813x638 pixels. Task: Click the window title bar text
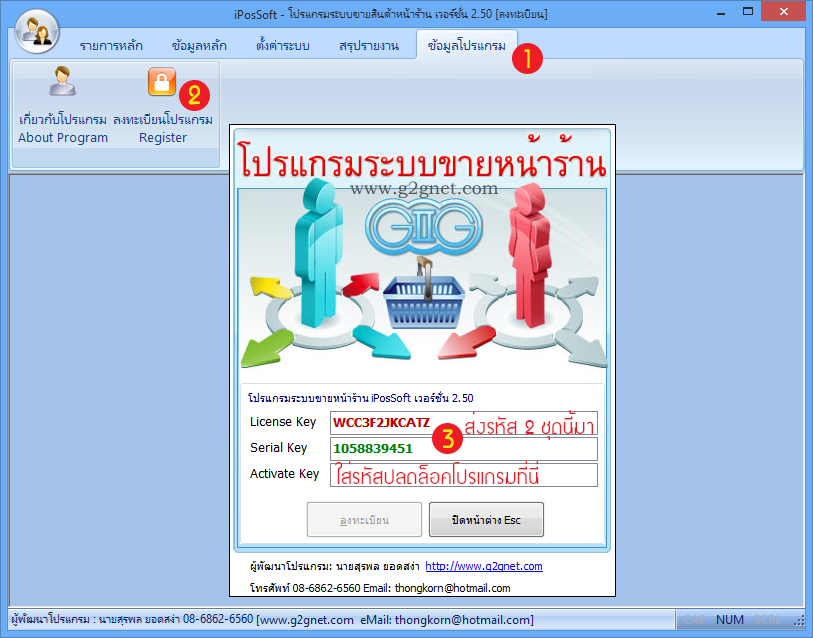click(x=390, y=13)
